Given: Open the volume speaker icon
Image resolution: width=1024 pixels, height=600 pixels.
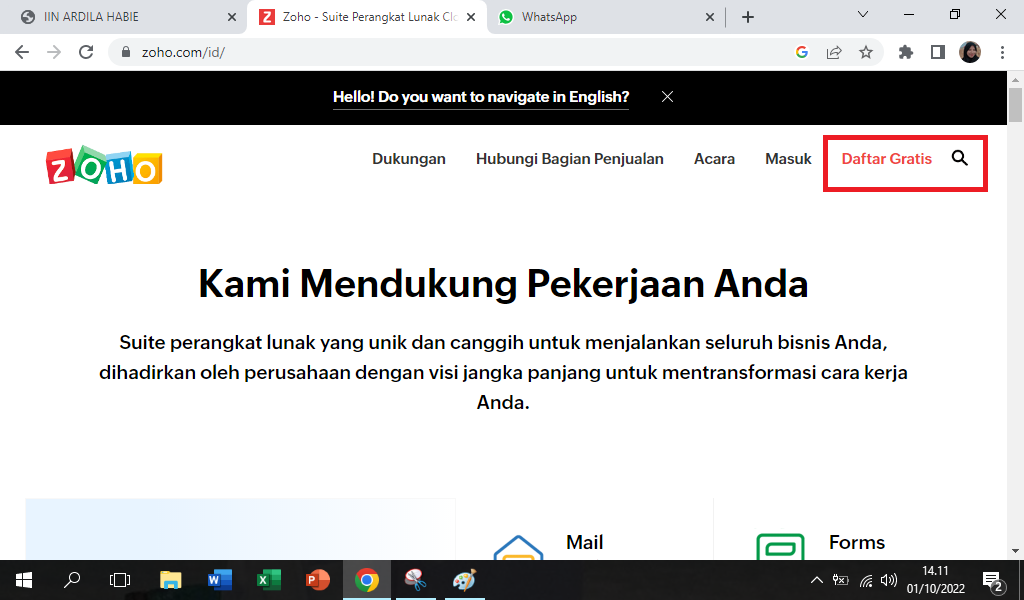Looking at the screenshot, I should coord(889,580).
